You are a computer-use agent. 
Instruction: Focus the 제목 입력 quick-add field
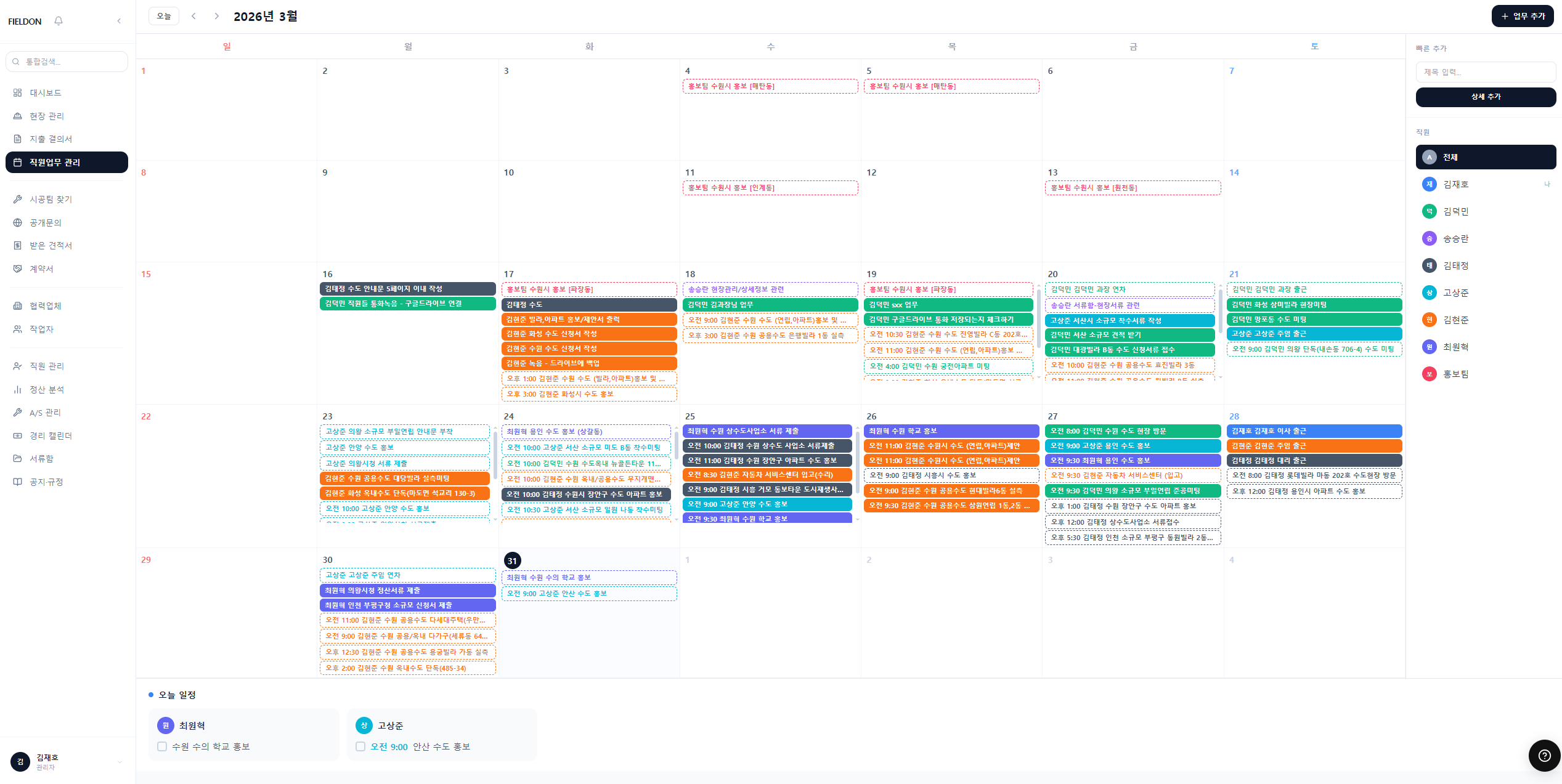(x=1486, y=72)
